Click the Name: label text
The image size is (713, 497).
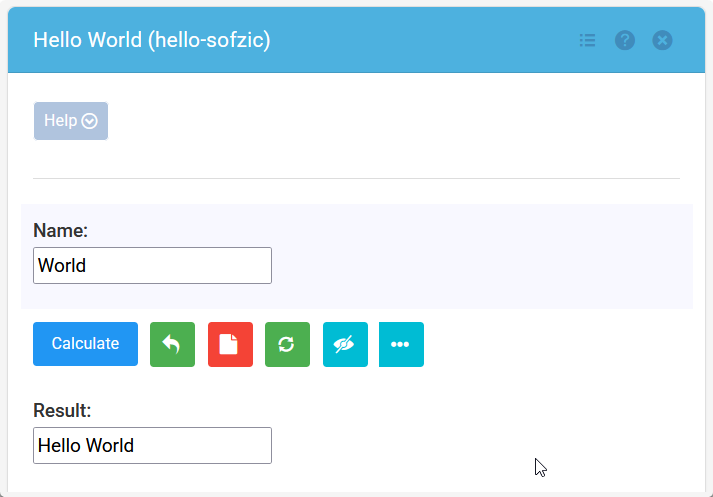[x=60, y=231]
